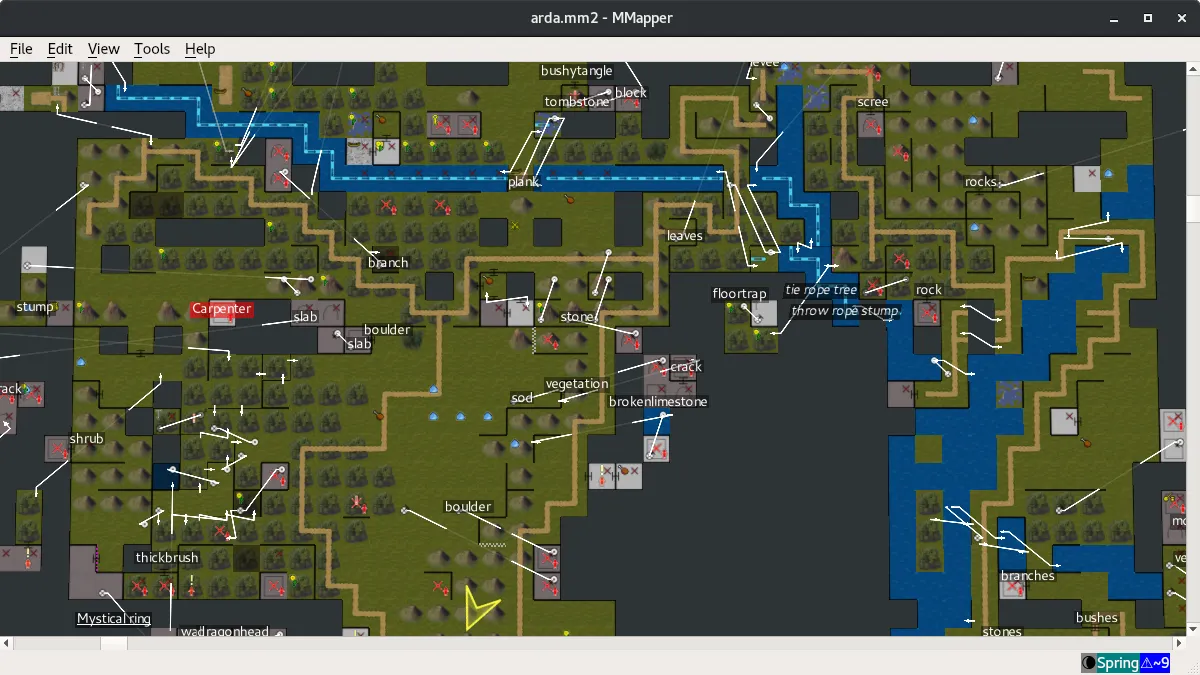Click the branch map label
Screen dimensions: 1200x675
[x=388, y=263]
